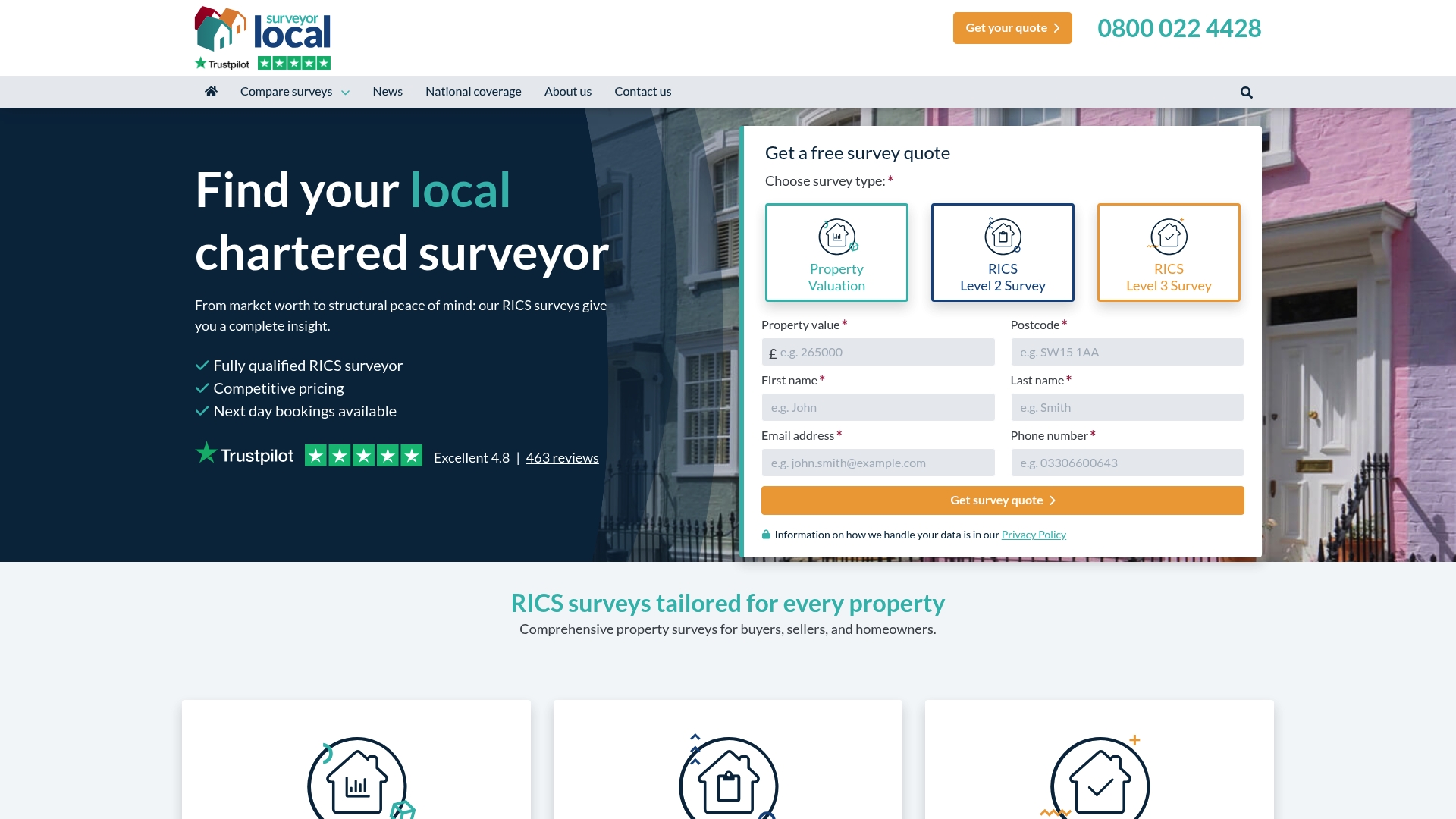
Task: Select the RICS Level 2 Survey option
Action: click(x=1003, y=253)
